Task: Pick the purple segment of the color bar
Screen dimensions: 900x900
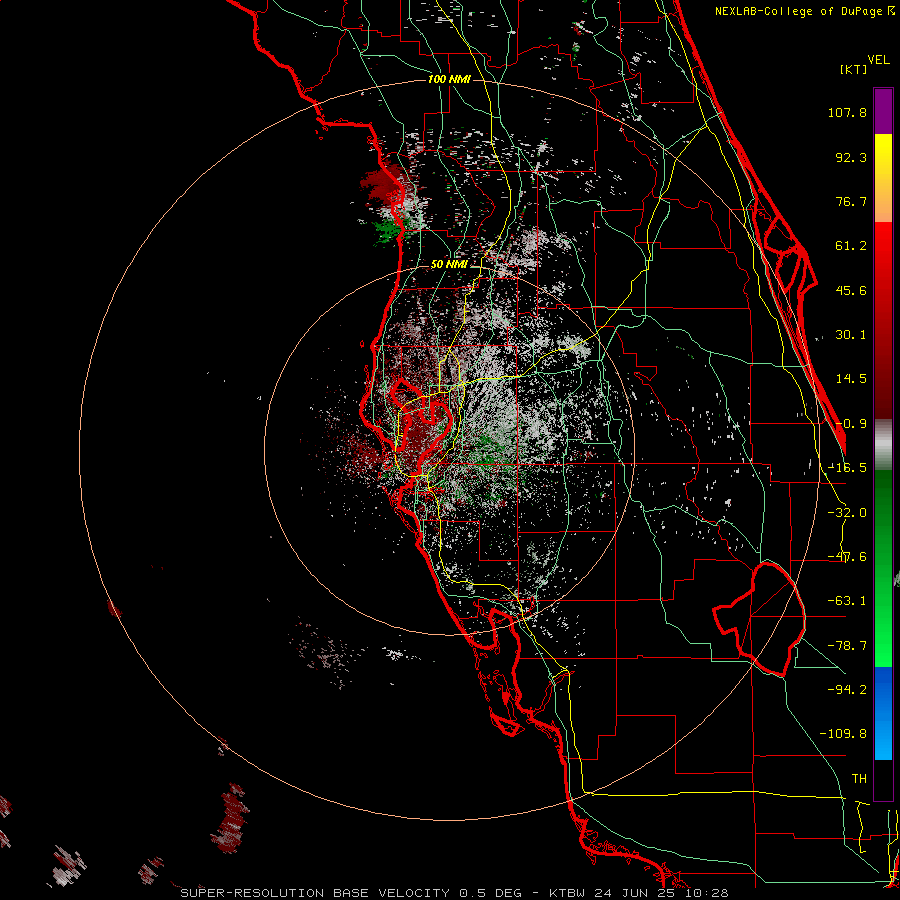Action: tap(883, 111)
